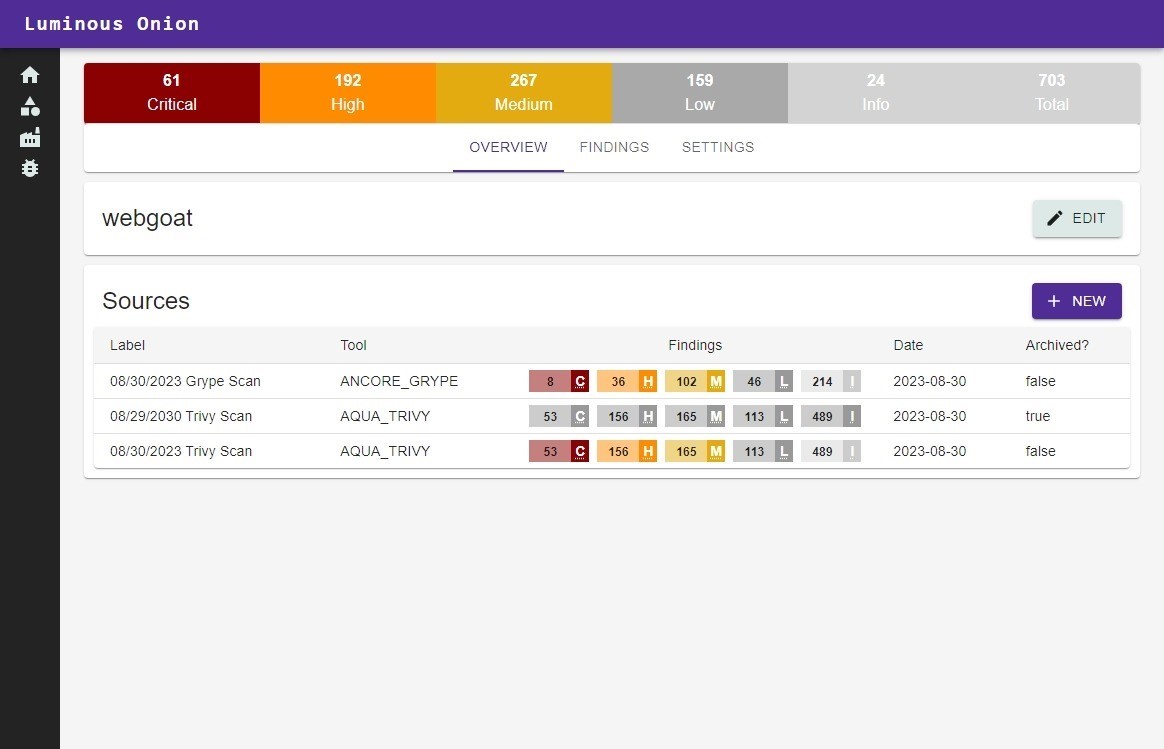Click the 36 high badge in Grype row
Screen dimensions: 1164x749
[x=627, y=382]
